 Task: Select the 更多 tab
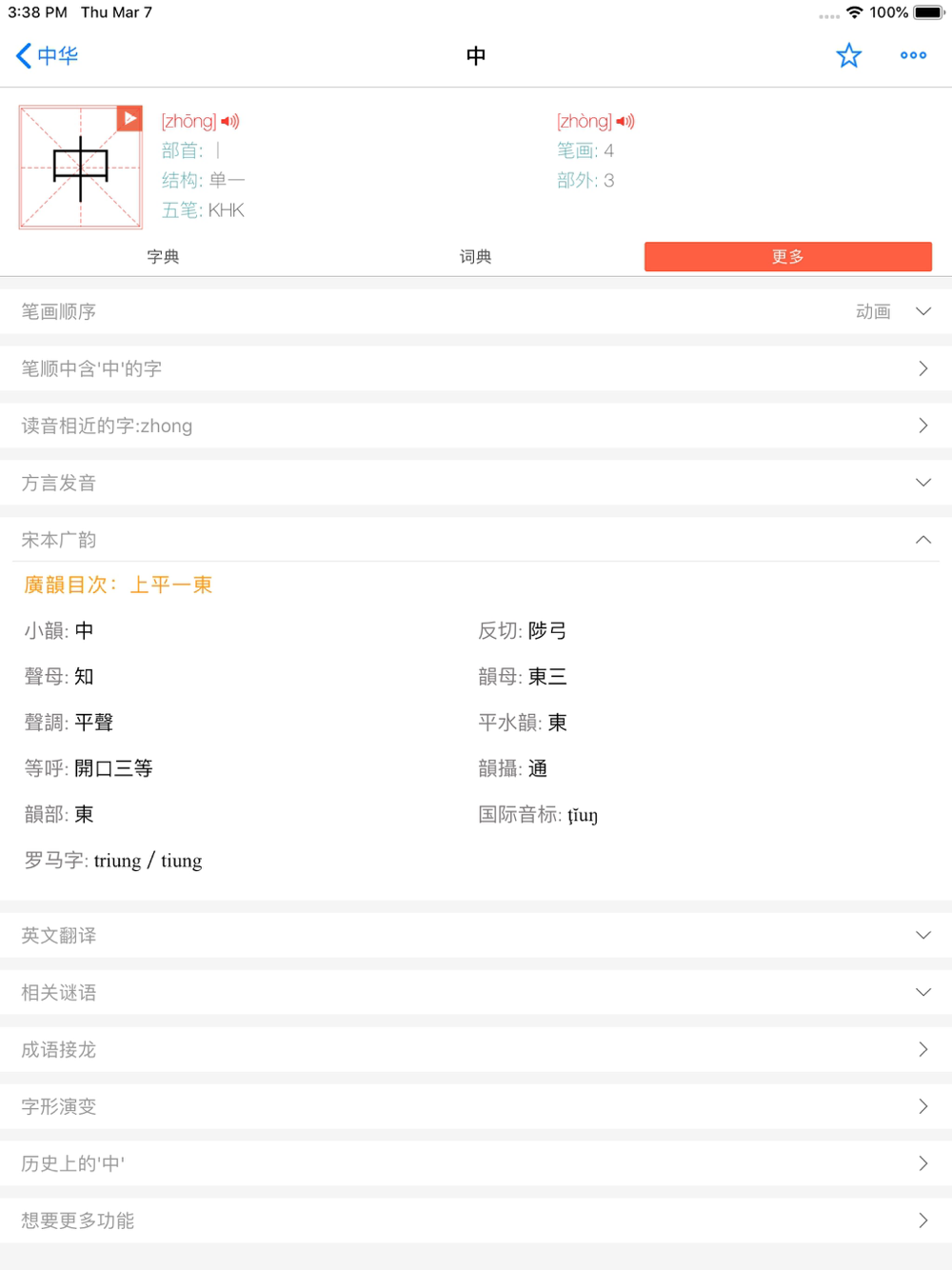(788, 256)
